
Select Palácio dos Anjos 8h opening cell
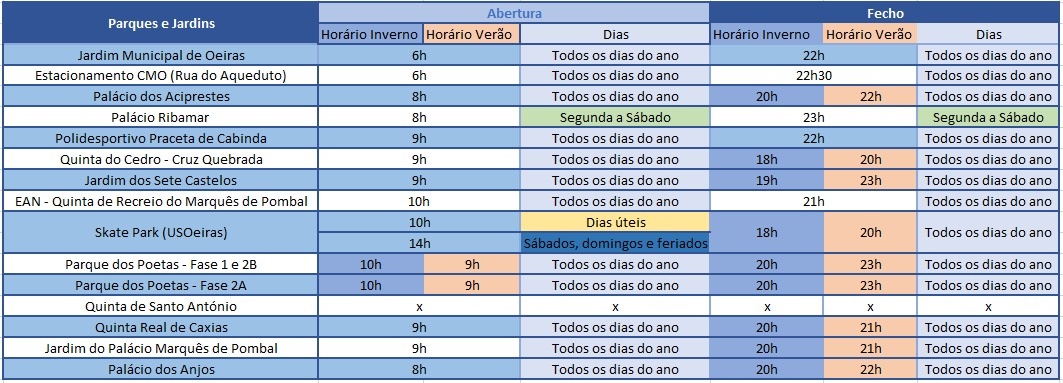click(x=420, y=369)
